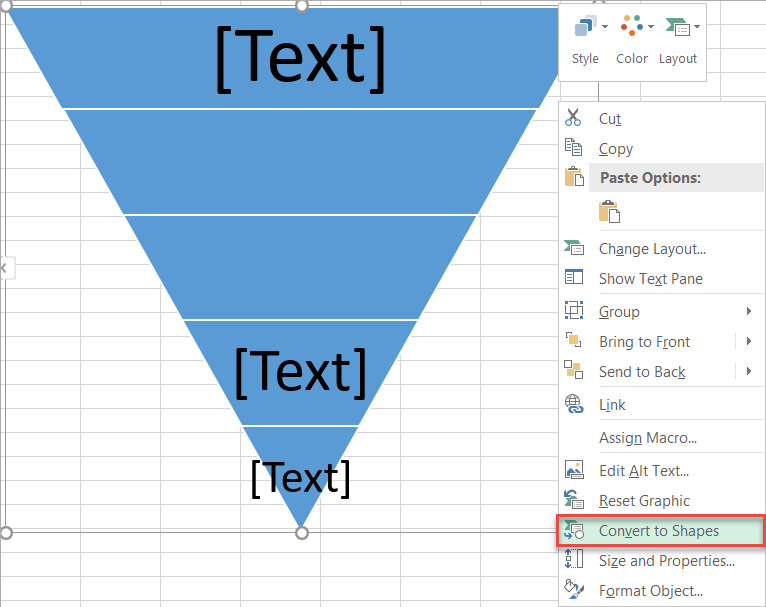The height and width of the screenshot is (607, 766).
Task: Click the clipboard icon beside Paste Options
Action: click(x=574, y=177)
